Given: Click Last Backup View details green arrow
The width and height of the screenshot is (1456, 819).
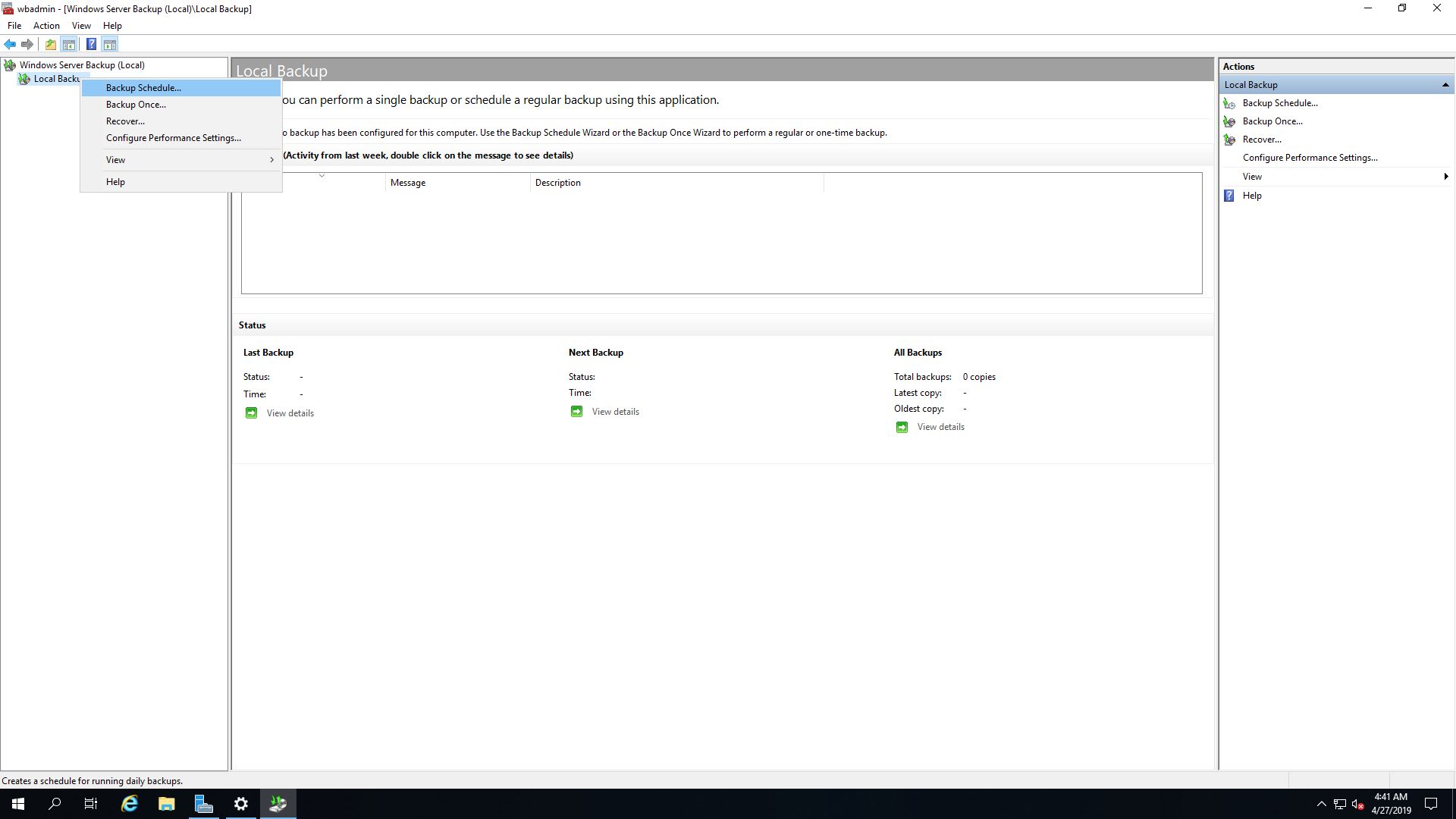Looking at the screenshot, I should point(251,413).
